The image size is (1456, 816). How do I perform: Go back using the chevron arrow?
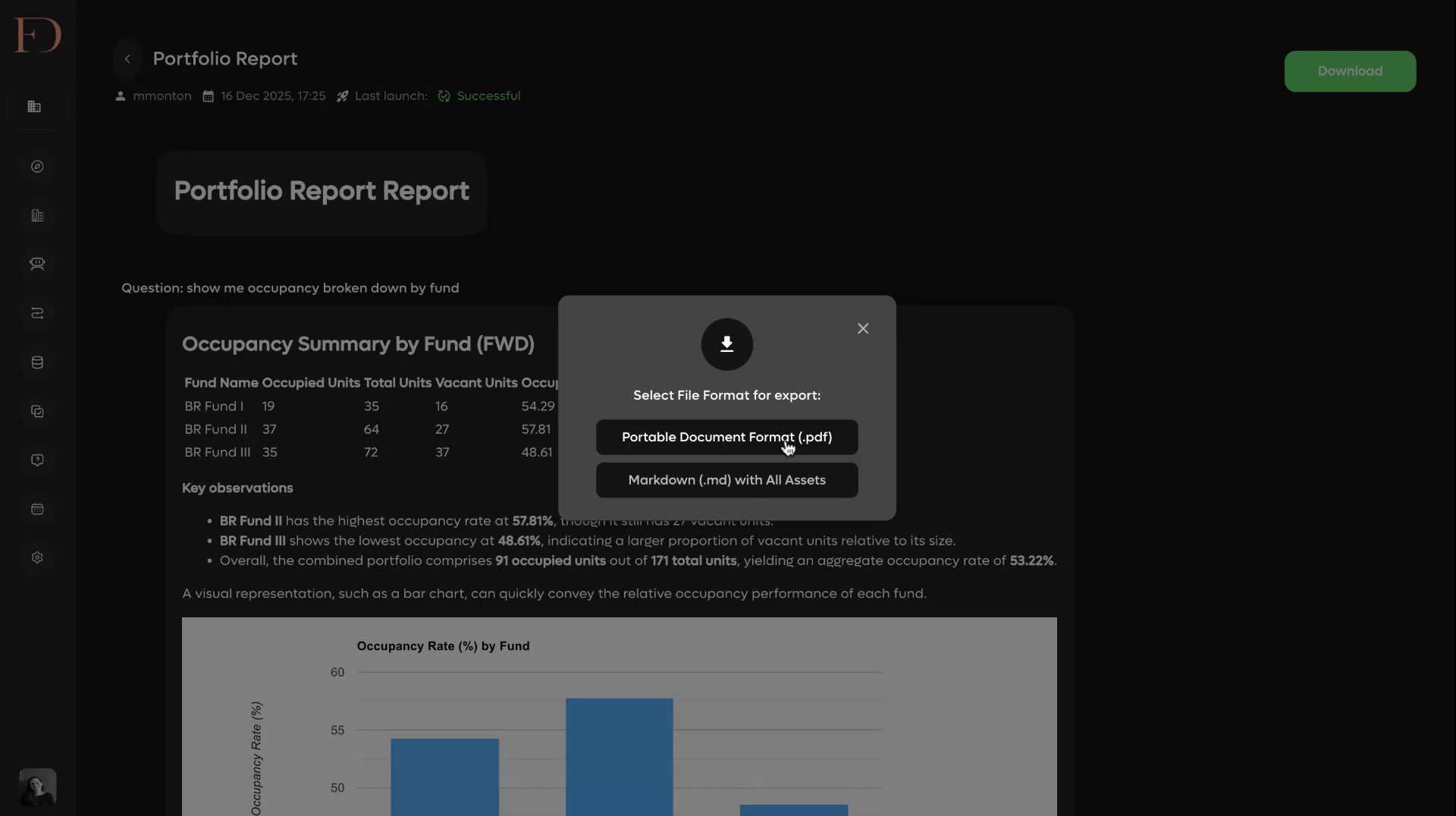click(127, 59)
